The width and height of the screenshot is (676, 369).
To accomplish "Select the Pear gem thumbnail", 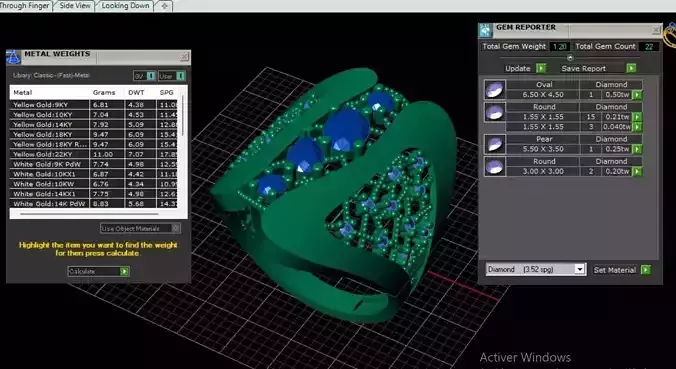I will click(494, 144).
